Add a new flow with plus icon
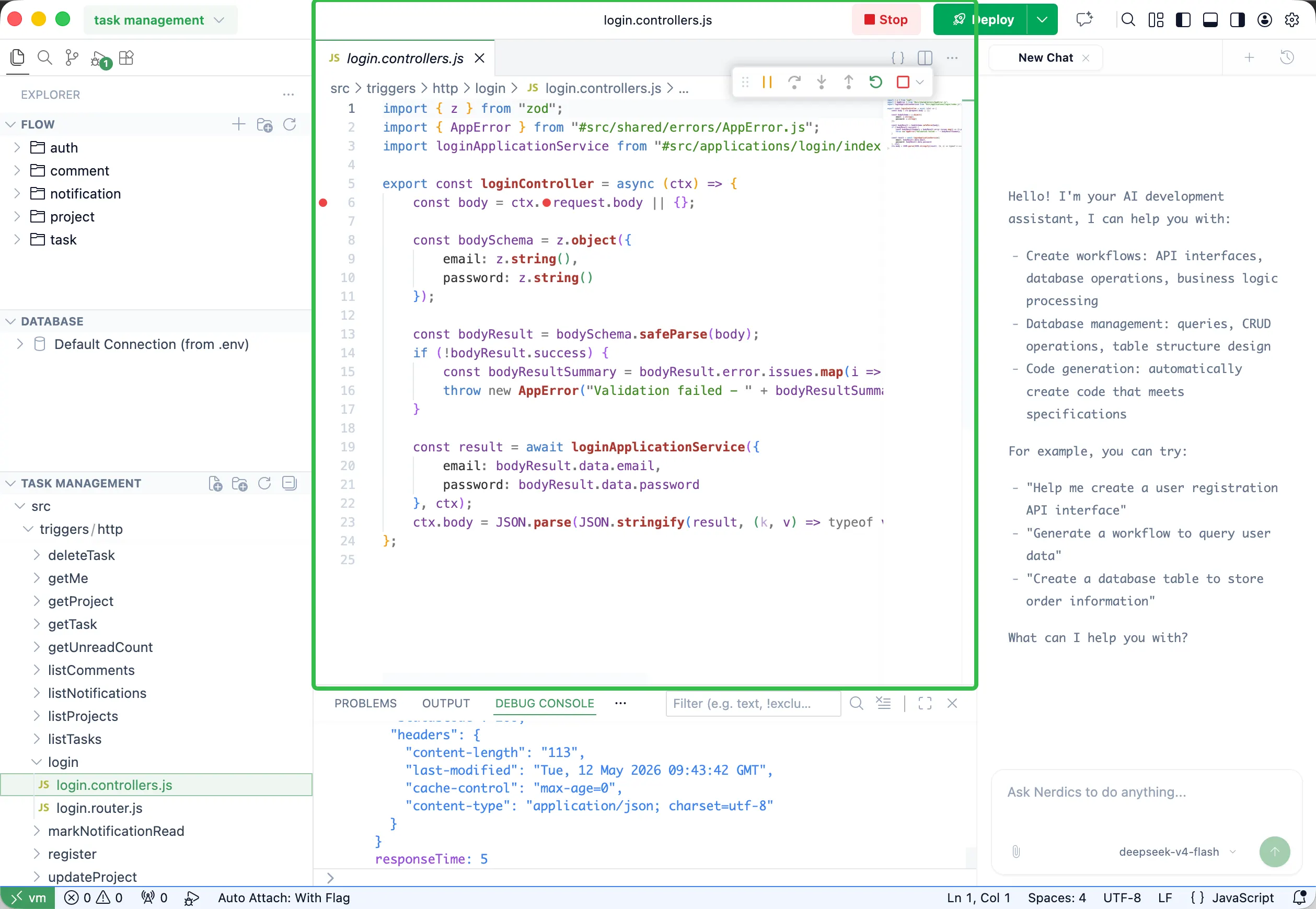This screenshot has height=909, width=1316. [239, 124]
